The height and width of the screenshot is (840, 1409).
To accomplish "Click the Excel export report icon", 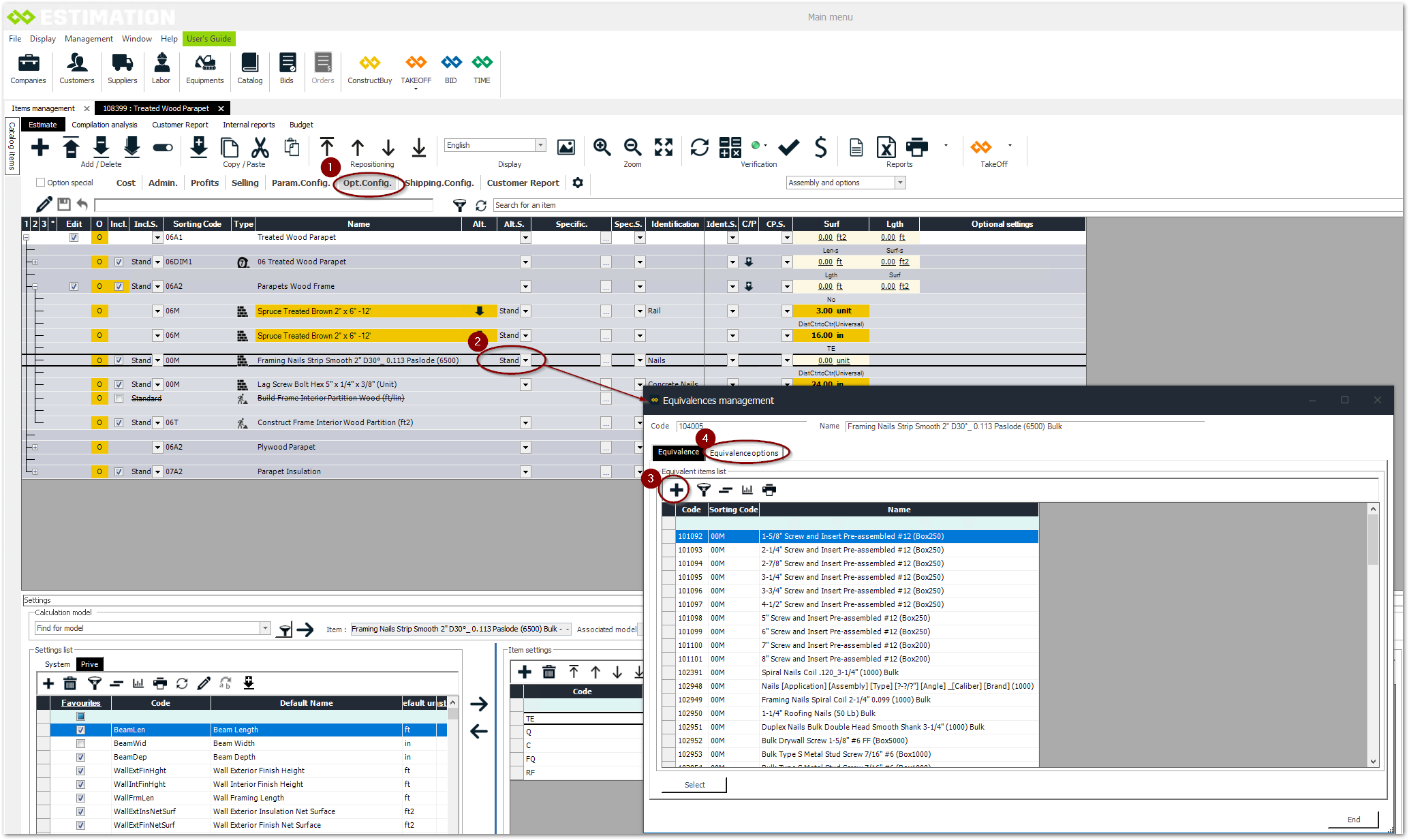I will (886, 147).
